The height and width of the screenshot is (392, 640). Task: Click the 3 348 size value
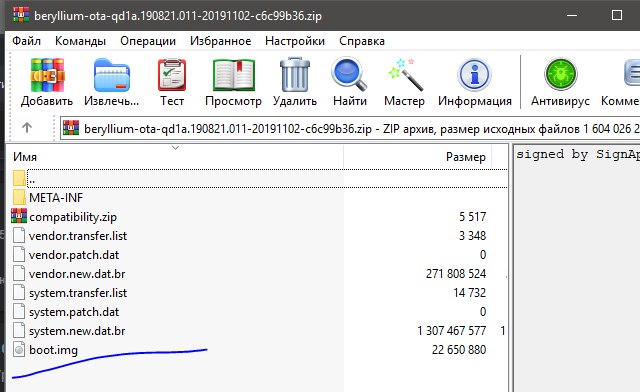coord(473,236)
